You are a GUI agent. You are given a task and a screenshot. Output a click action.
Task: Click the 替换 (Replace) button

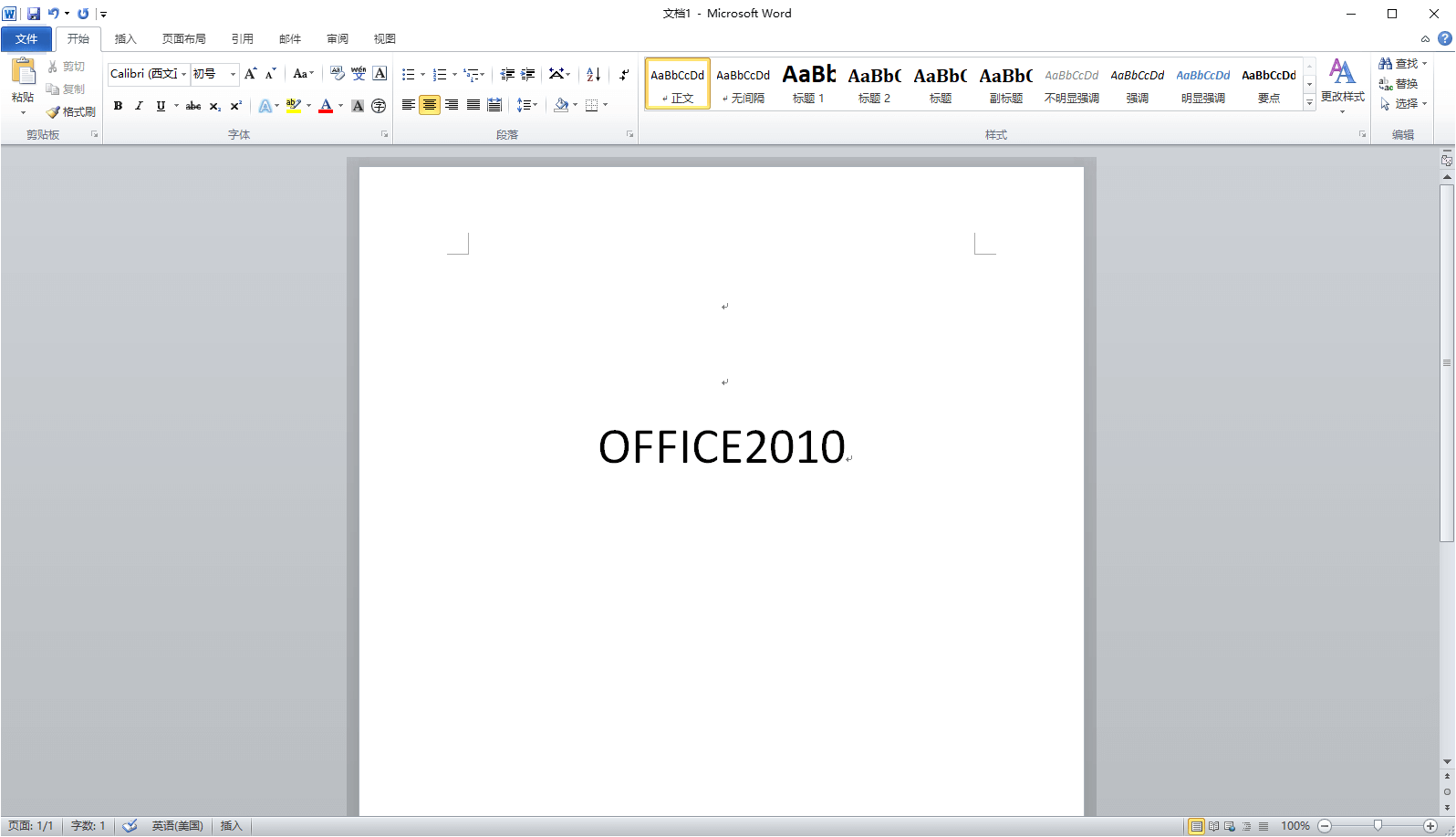[1399, 84]
